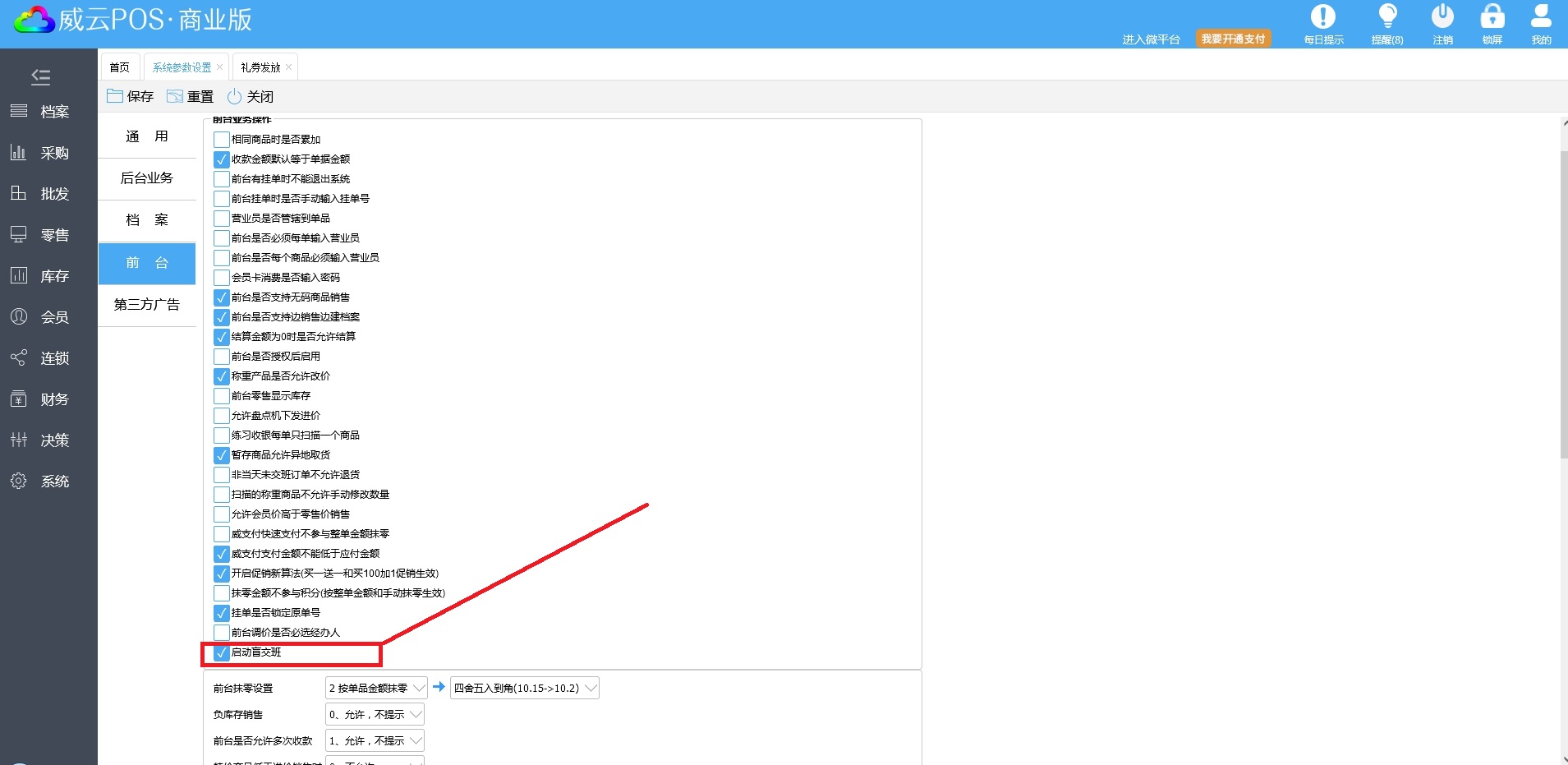Click the 进入微平台 link
The height and width of the screenshot is (765, 1568).
coord(1151,39)
